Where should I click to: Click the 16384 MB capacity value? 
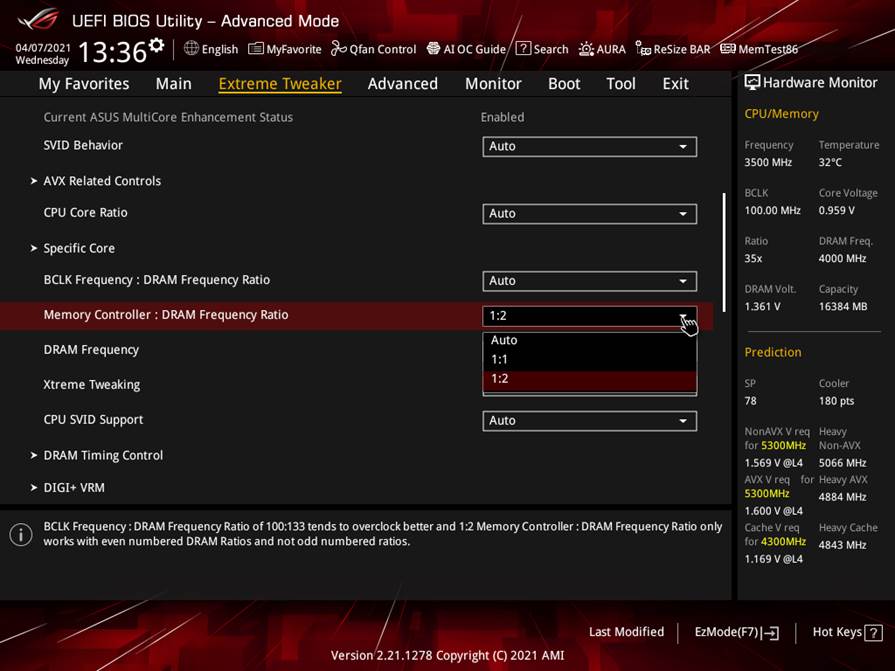pos(843,307)
